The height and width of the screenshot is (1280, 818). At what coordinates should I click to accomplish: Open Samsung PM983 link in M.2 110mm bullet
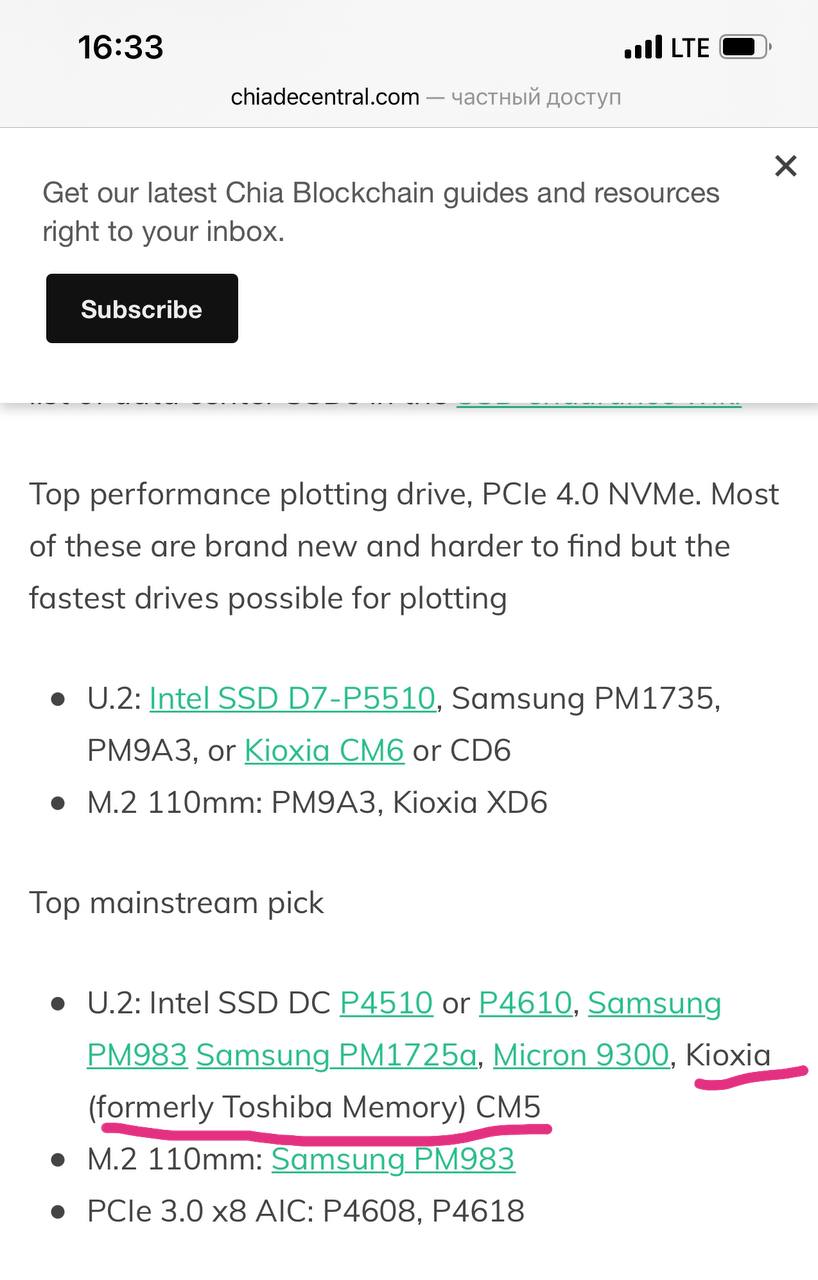click(x=393, y=1159)
